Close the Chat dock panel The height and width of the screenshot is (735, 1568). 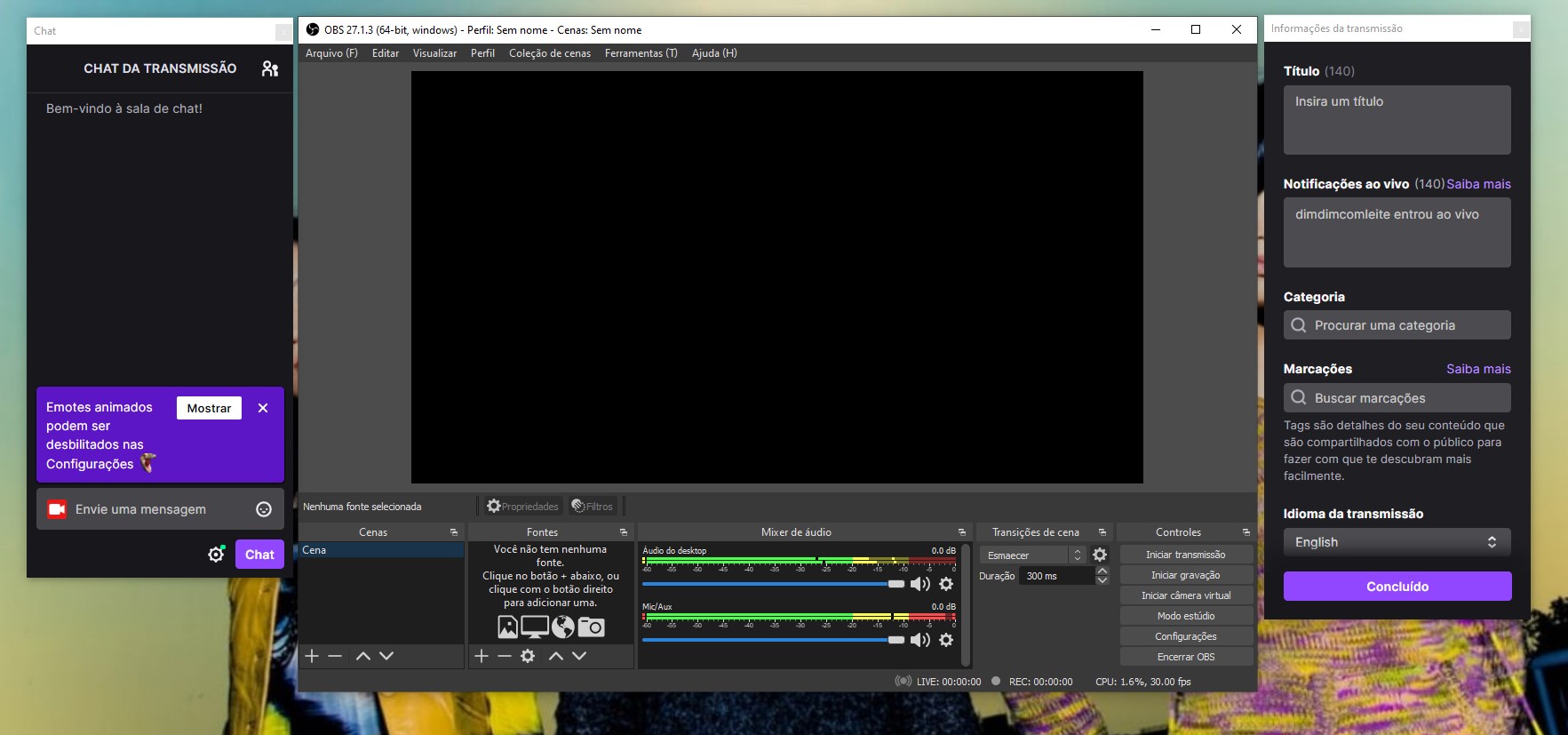283,32
